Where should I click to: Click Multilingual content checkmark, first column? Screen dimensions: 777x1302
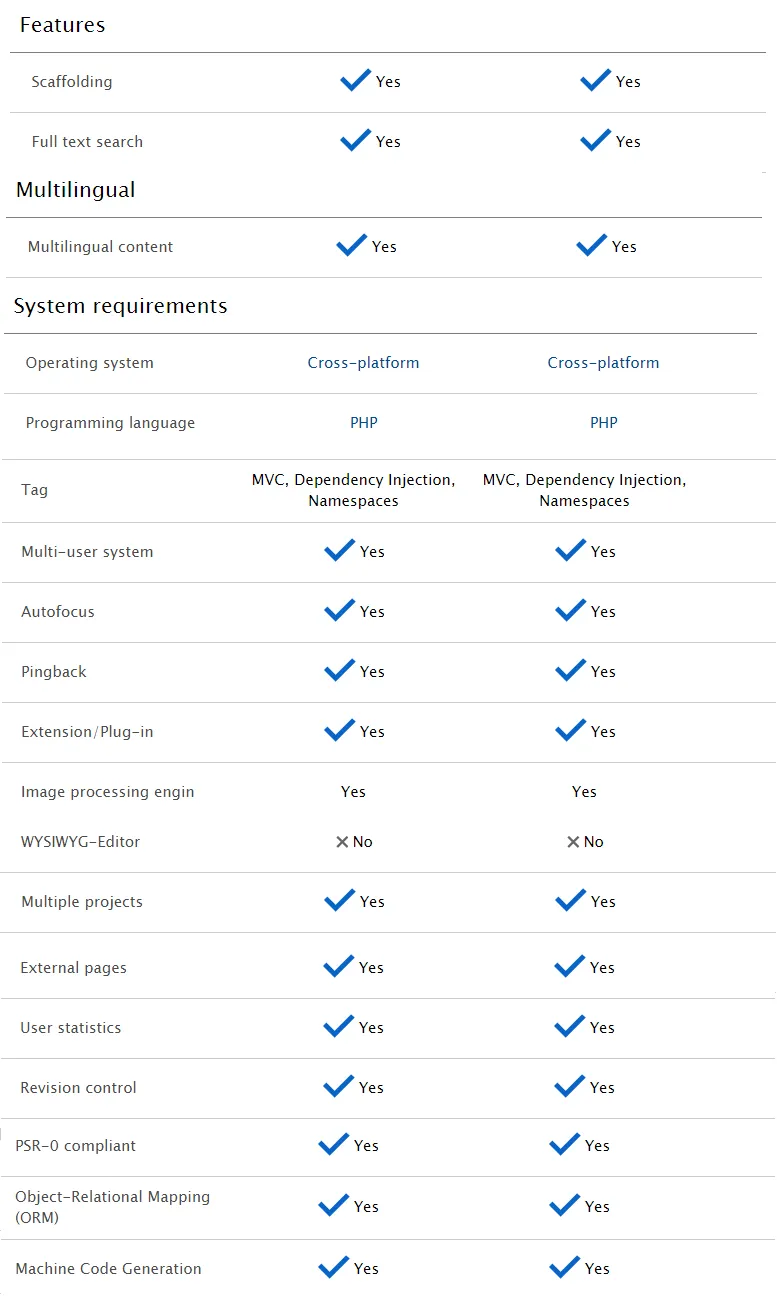(x=351, y=246)
